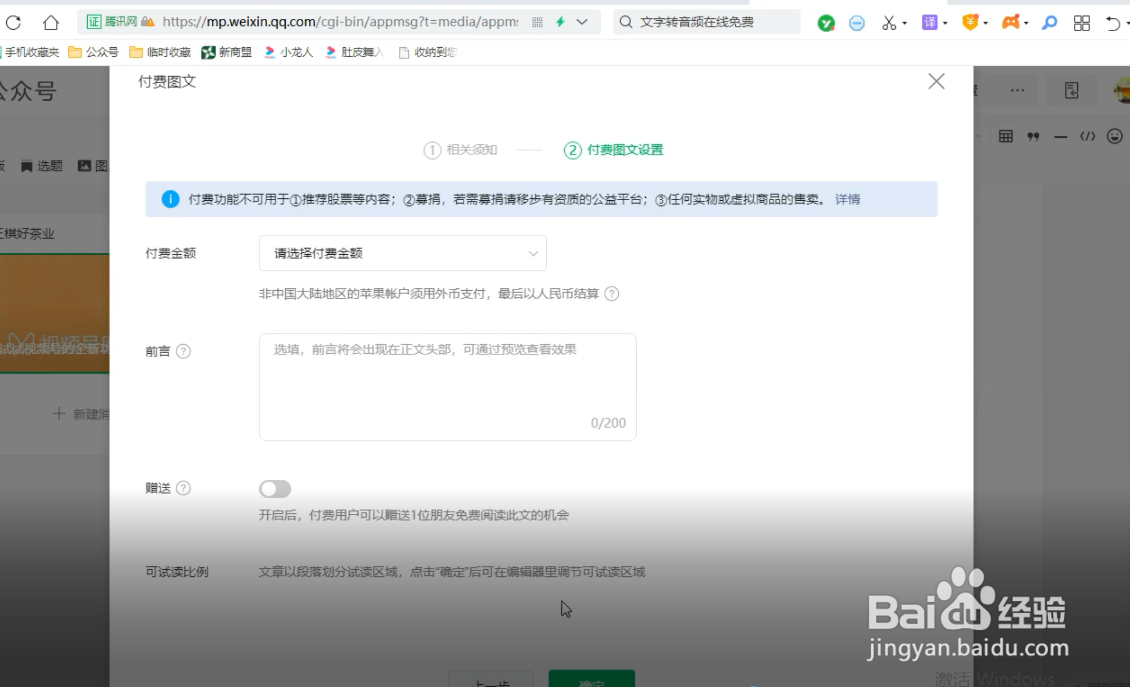Open the code insert tool </> icon
Image resolution: width=1130 pixels, height=687 pixels.
(x=1087, y=136)
